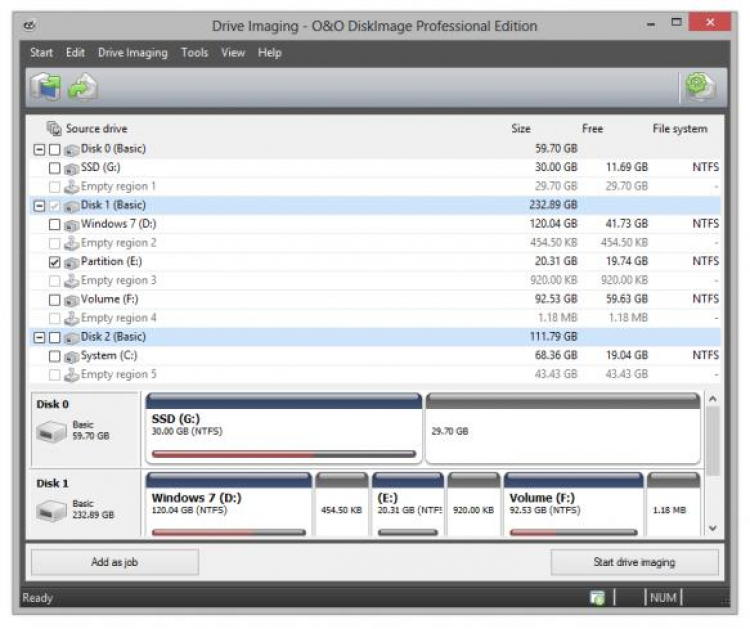Click the Source drive header icon
The height and width of the screenshot is (629, 750).
[54, 128]
